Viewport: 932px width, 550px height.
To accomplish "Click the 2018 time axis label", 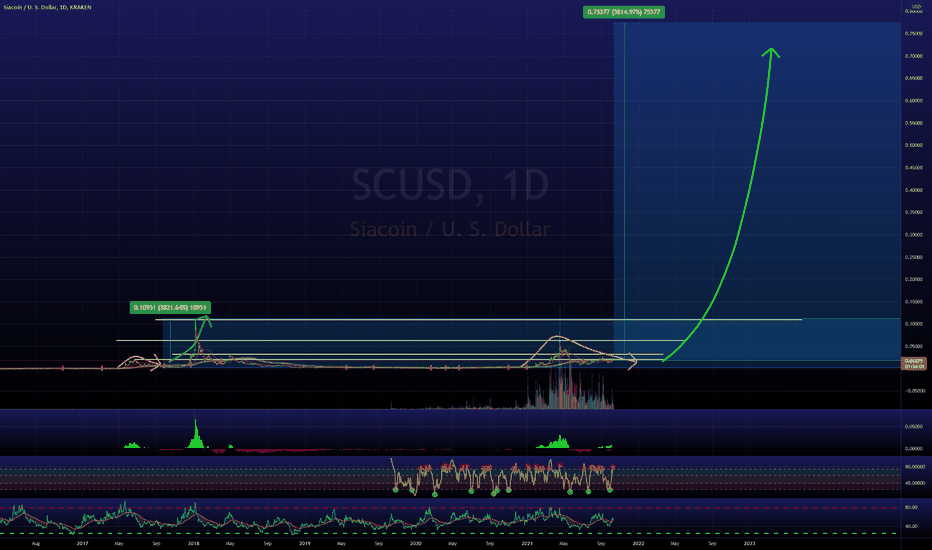I will click(x=193, y=543).
